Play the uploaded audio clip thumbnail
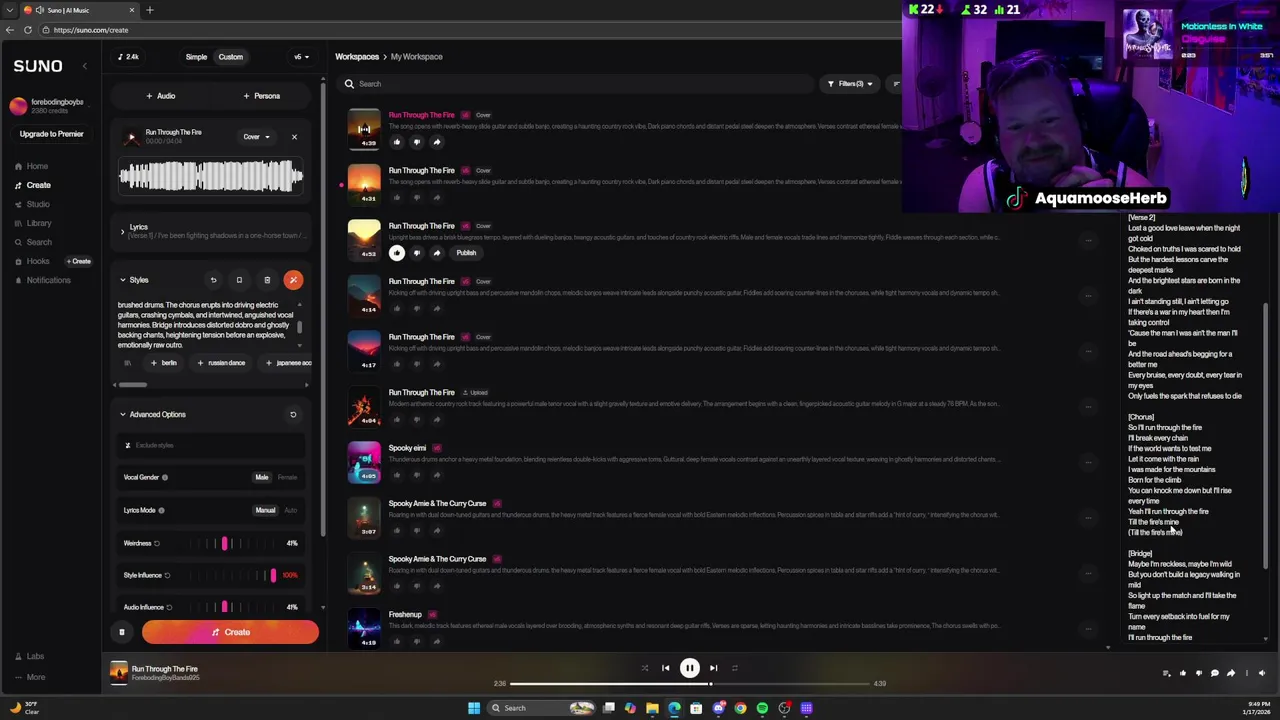The height and width of the screenshot is (720, 1280). (x=131, y=137)
